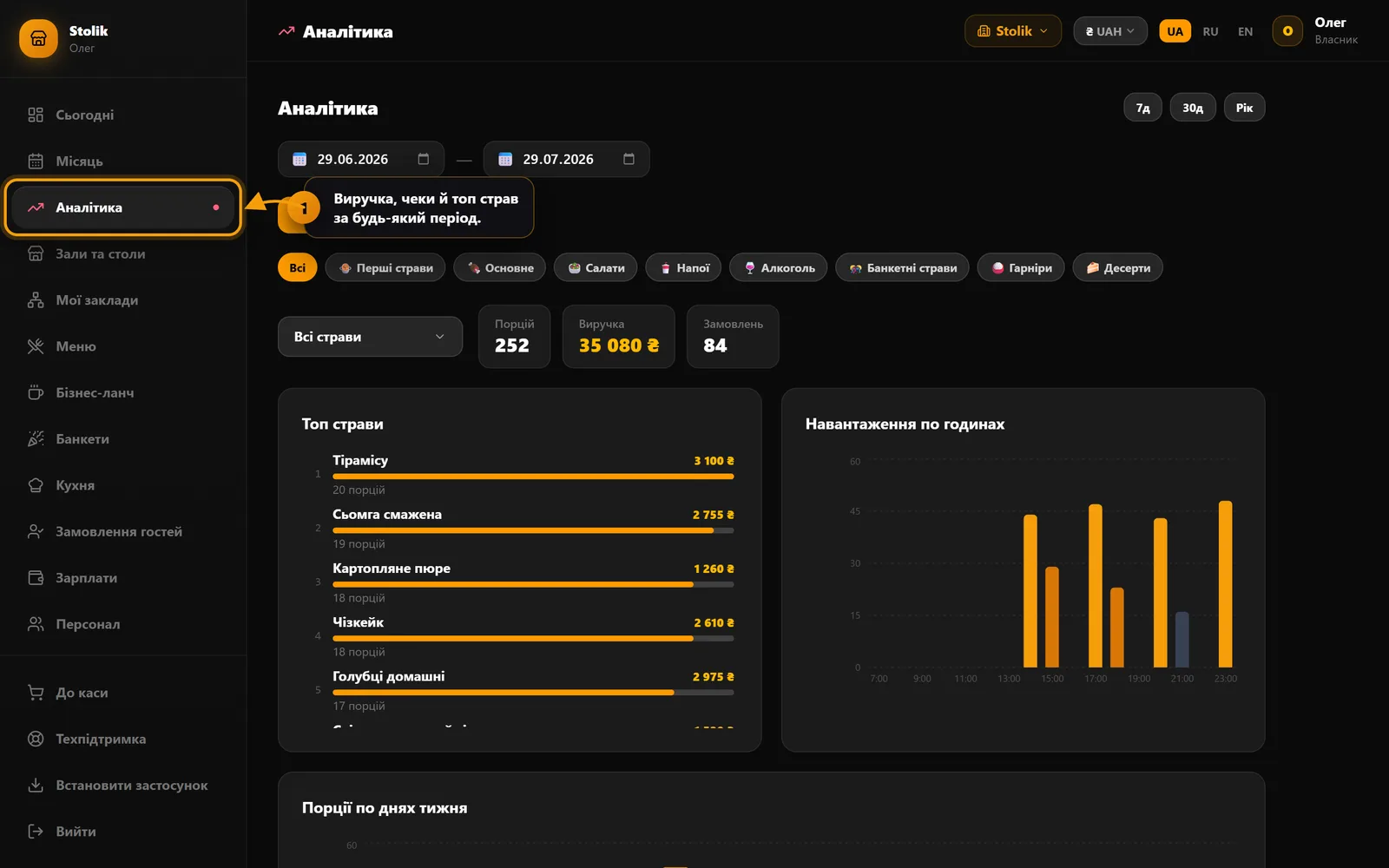The height and width of the screenshot is (868, 1389).
Task: Set period to 30д
Action: [x=1192, y=108]
